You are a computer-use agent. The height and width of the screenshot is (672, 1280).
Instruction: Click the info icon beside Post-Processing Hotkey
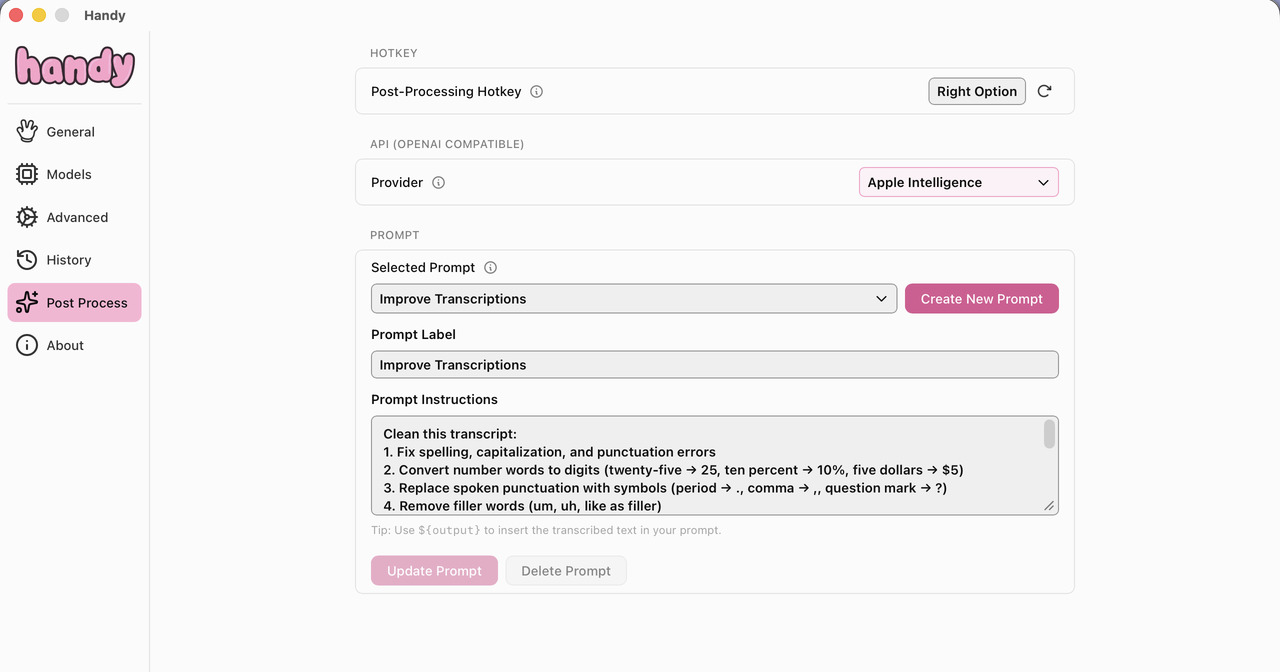pyautogui.click(x=536, y=92)
